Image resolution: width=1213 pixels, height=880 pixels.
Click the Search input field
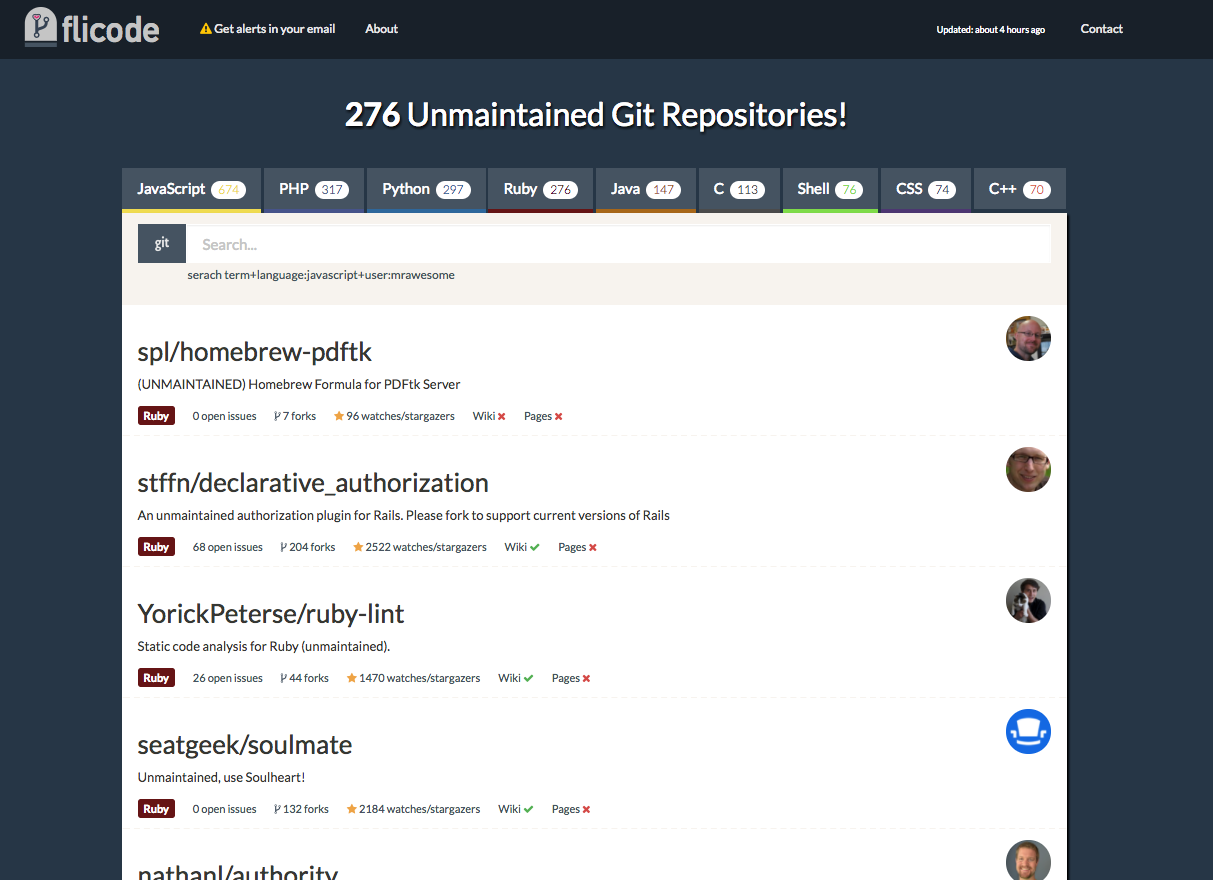(618, 244)
